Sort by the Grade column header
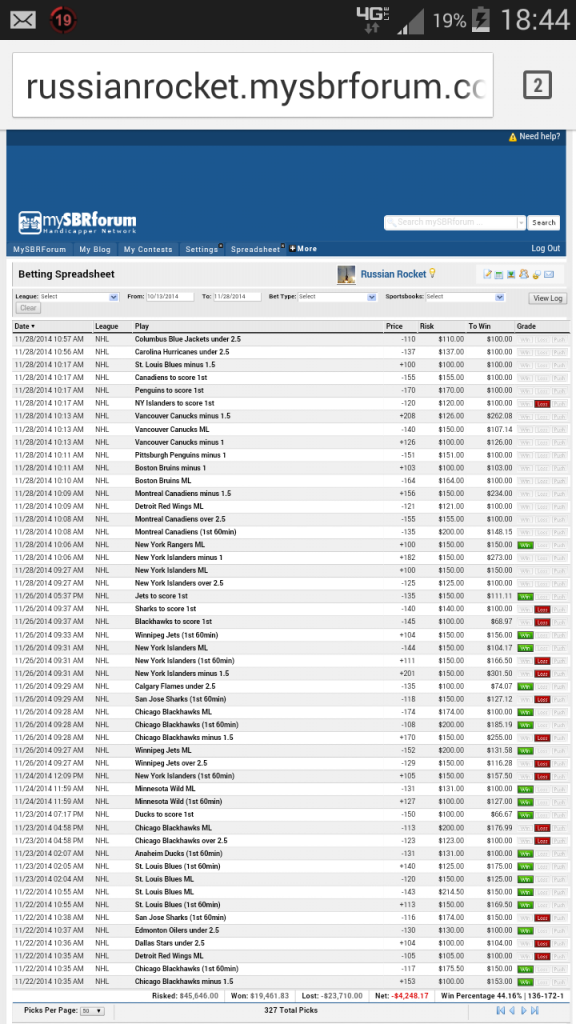Screen dimensions: 576x1024 (526, 326)
